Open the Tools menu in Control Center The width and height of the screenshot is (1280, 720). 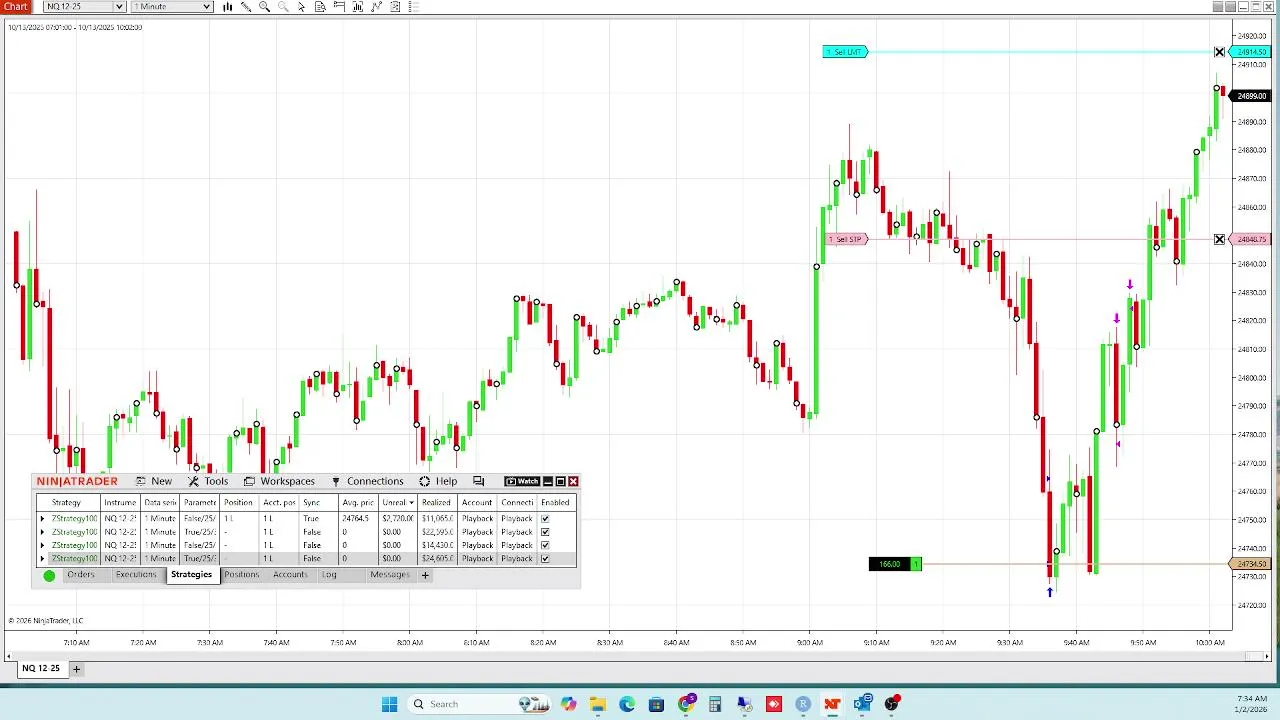tap(208, 482)
